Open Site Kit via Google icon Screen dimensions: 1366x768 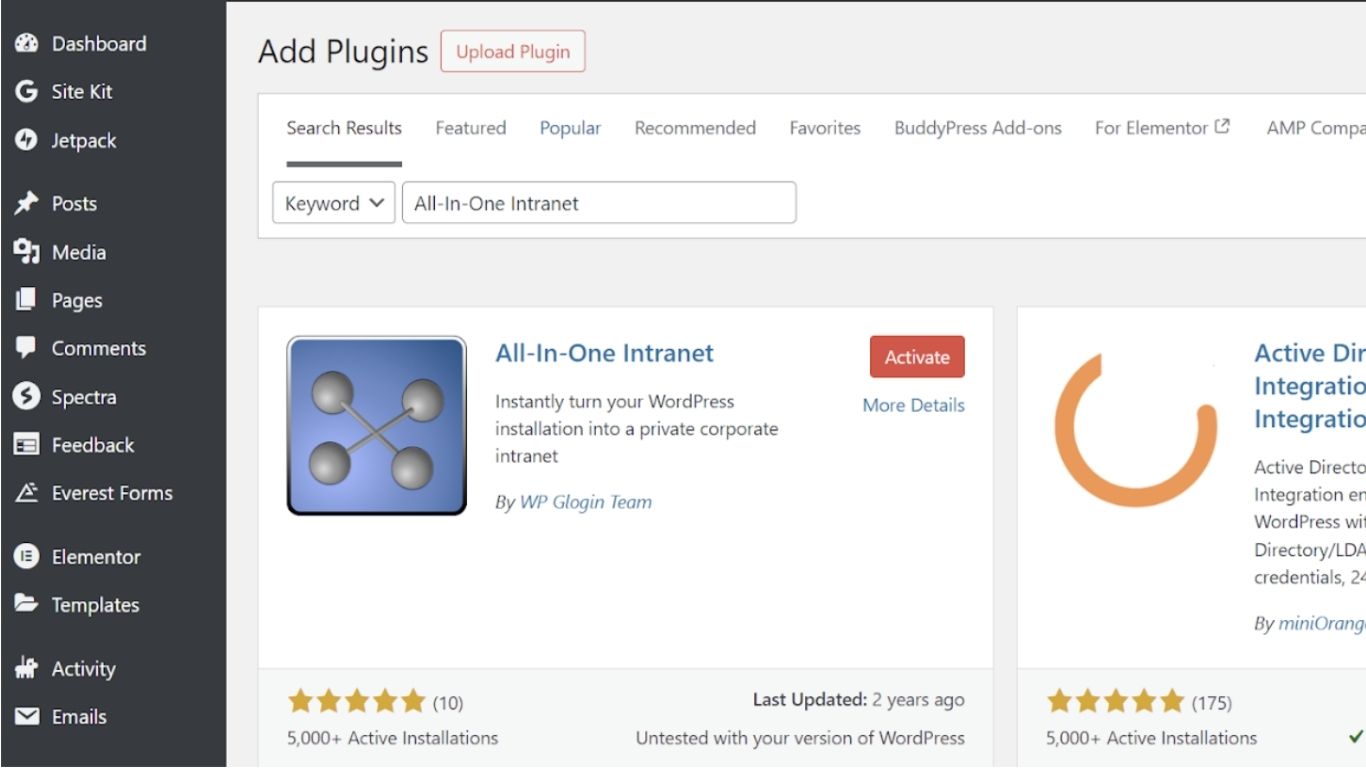click(27, 92)
